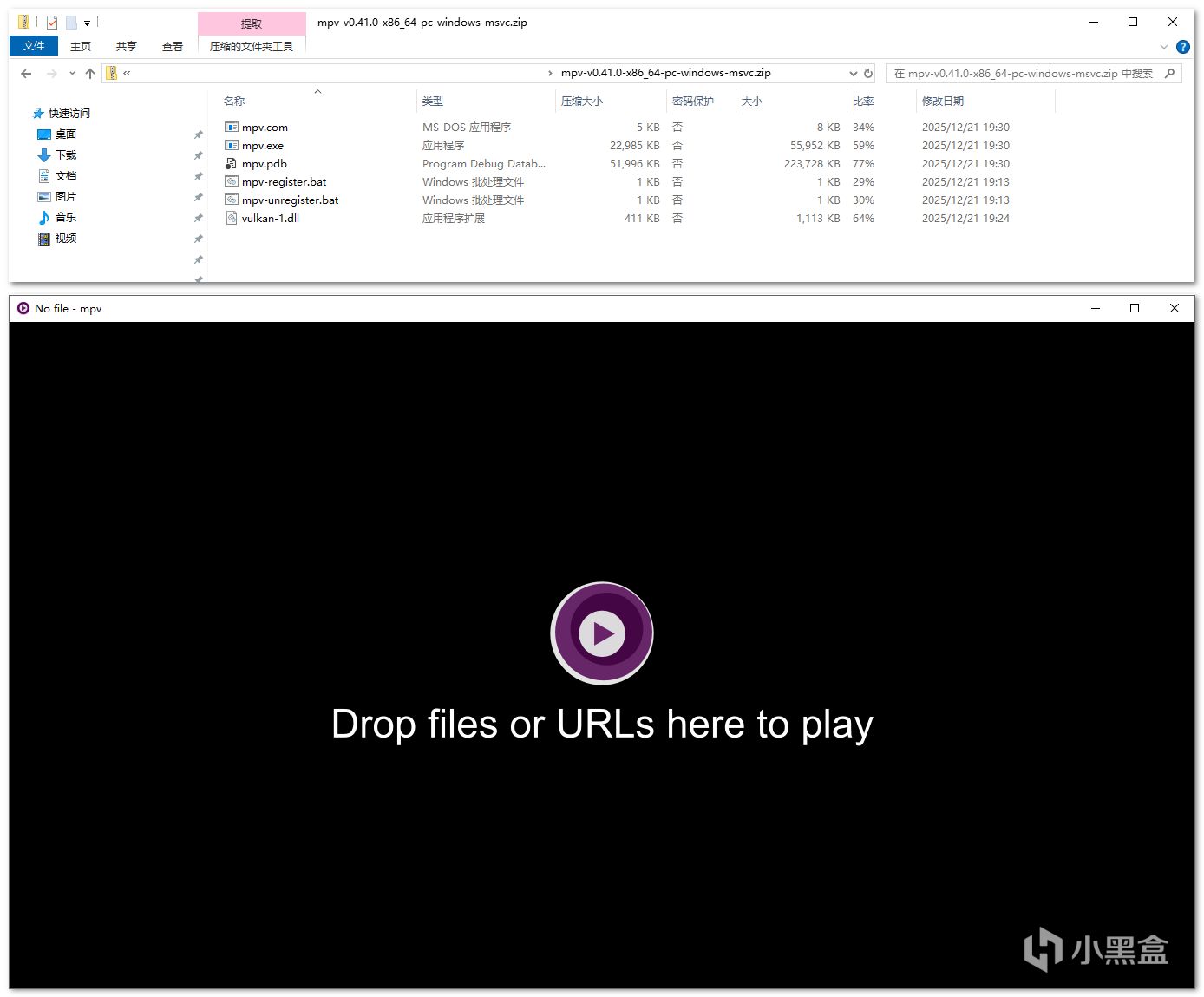Click the Desktop (桌面) folder icon in sidebar

click(x=44, y=134)
